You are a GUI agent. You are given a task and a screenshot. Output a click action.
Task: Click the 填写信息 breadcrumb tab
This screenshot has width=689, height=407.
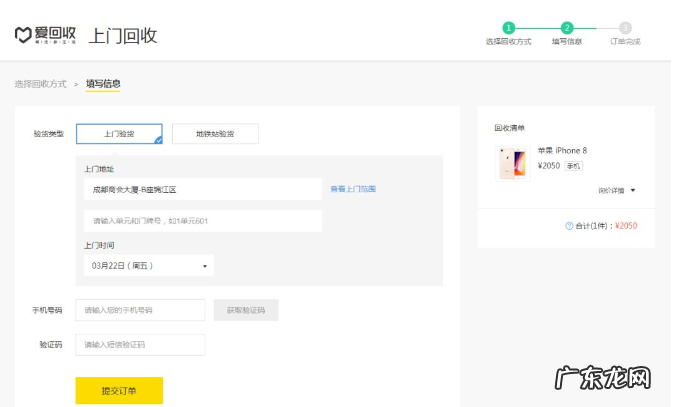103,84
